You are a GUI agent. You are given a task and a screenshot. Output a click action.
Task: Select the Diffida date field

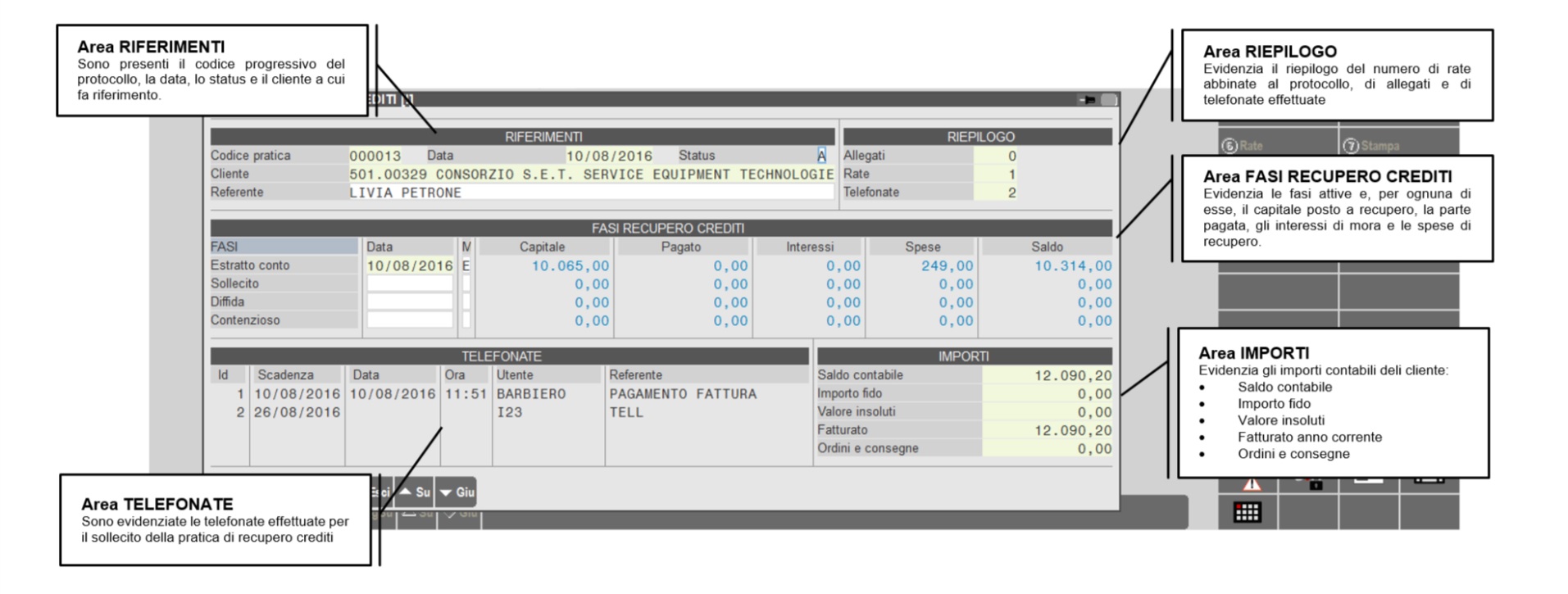409,302
